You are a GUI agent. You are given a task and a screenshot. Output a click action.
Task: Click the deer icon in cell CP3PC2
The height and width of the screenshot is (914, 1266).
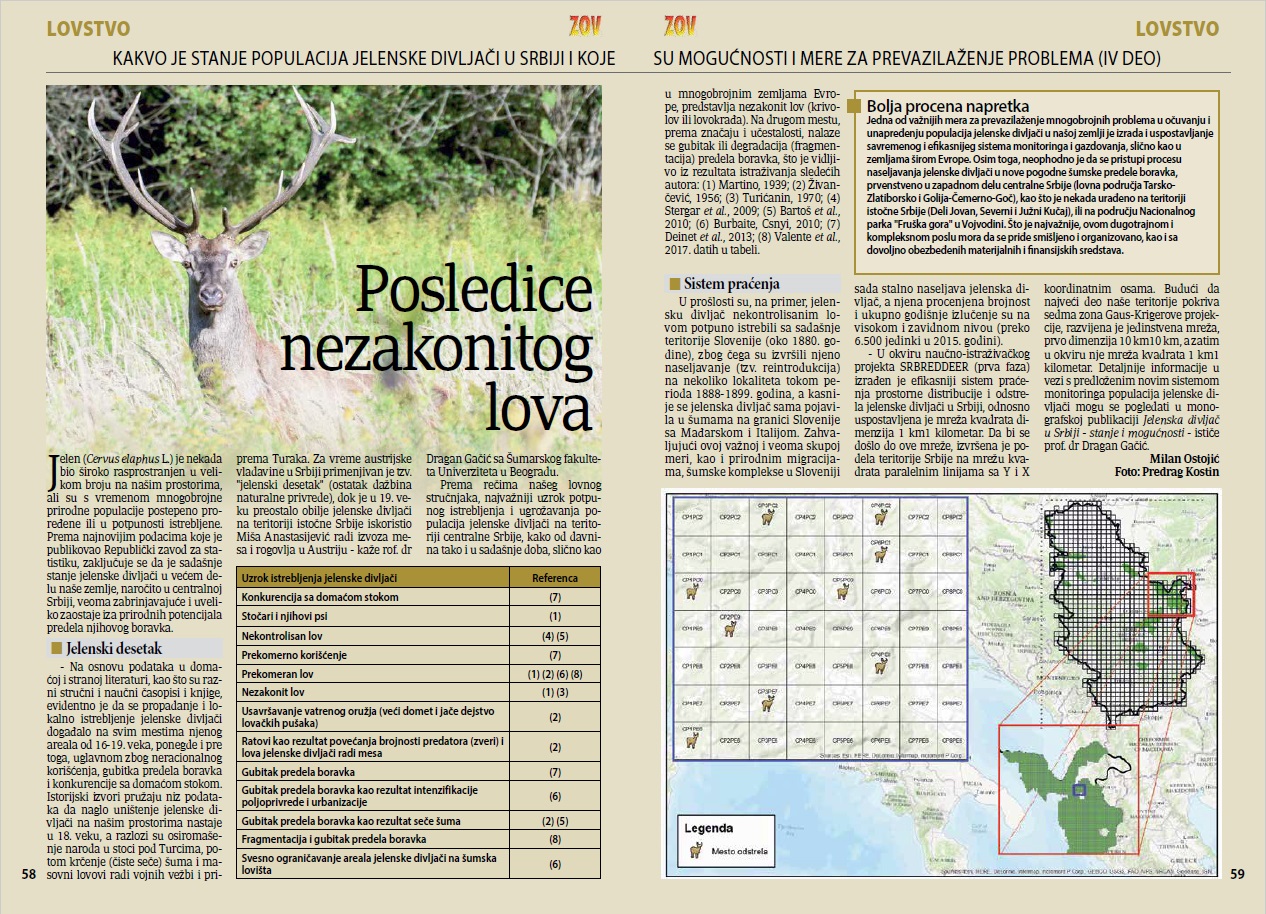click(768, 517)
